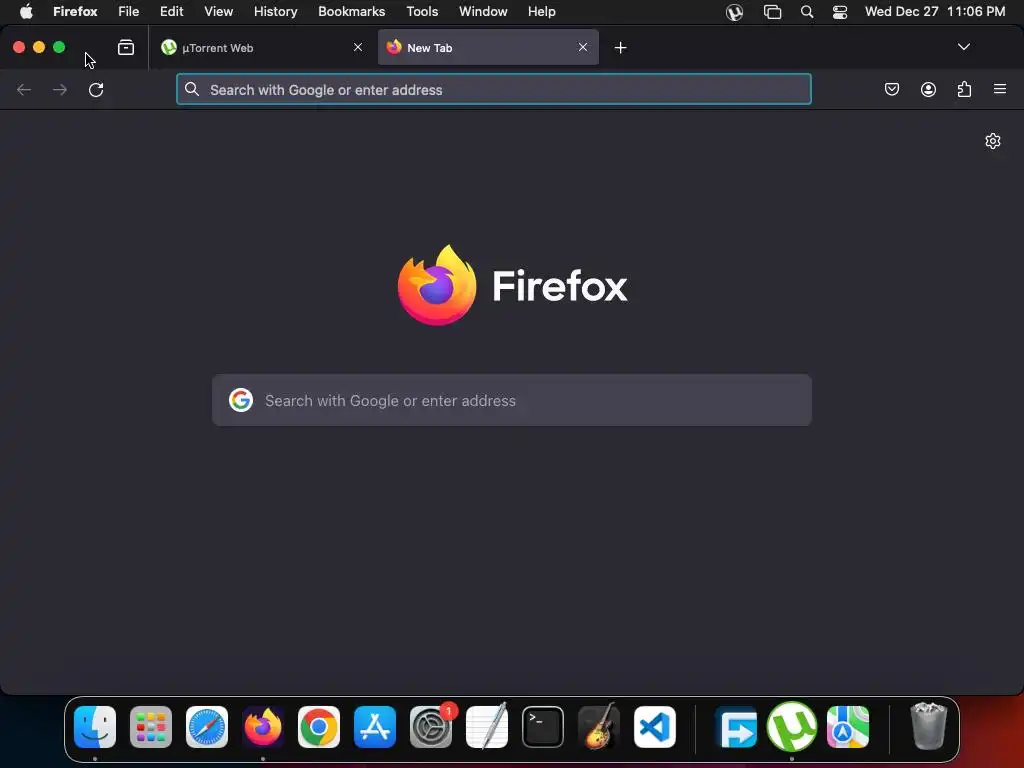Viewport: 1024px width, 768px height.
Task: Focus the address bar search field
Action: 494,89
